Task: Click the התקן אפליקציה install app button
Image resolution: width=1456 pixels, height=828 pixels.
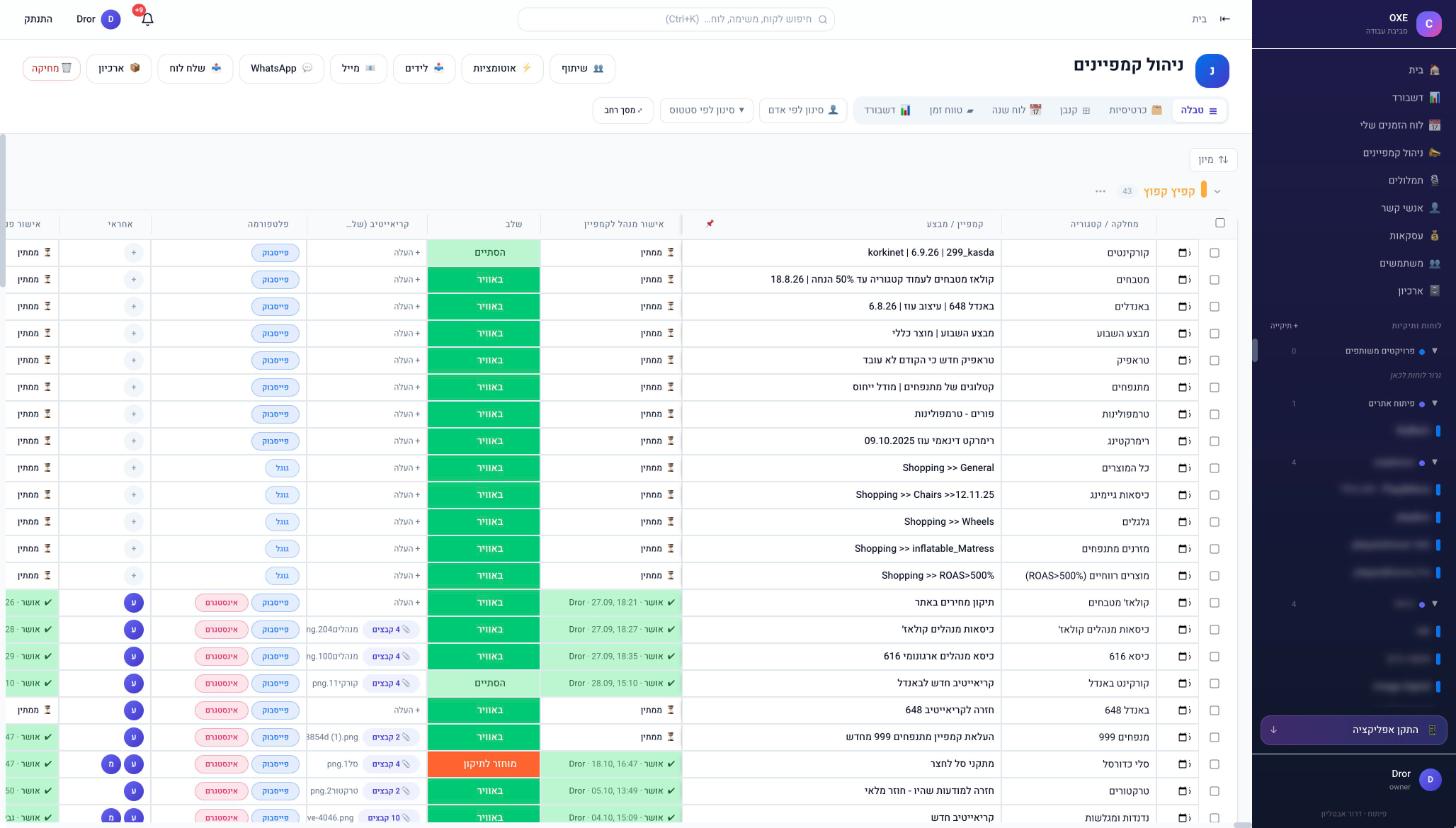Action: 1354,730
